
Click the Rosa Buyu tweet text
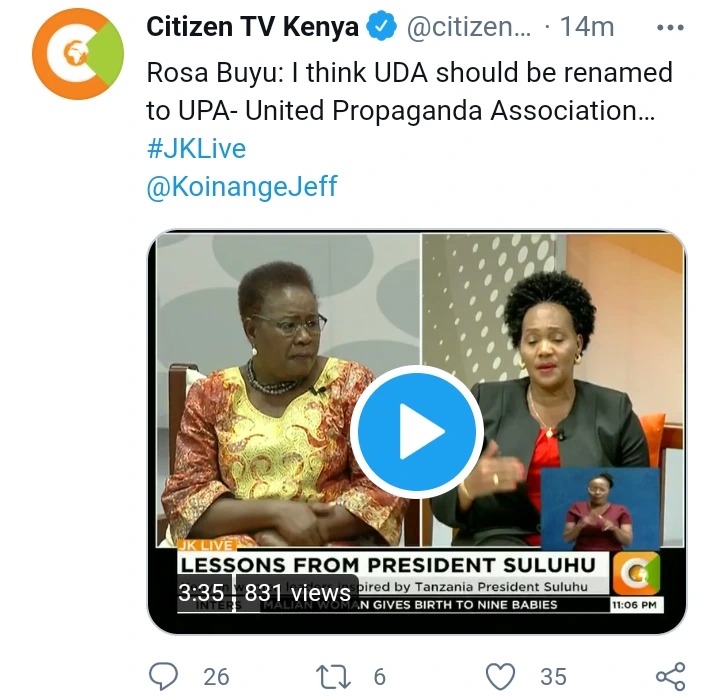pyautogui.click(x=410, y=91)
